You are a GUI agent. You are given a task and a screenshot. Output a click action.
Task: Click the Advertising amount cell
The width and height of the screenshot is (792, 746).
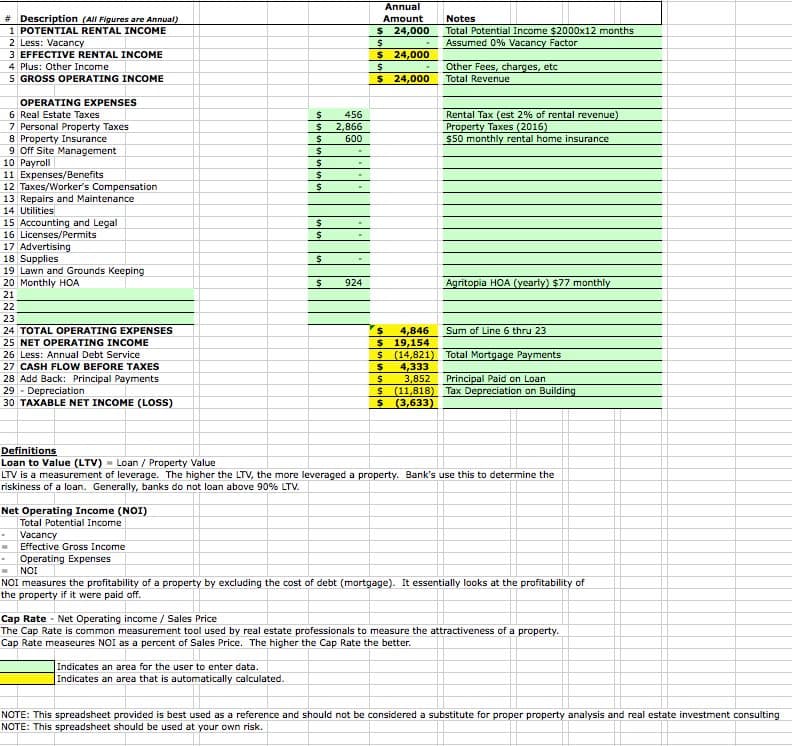coord(339,247)
